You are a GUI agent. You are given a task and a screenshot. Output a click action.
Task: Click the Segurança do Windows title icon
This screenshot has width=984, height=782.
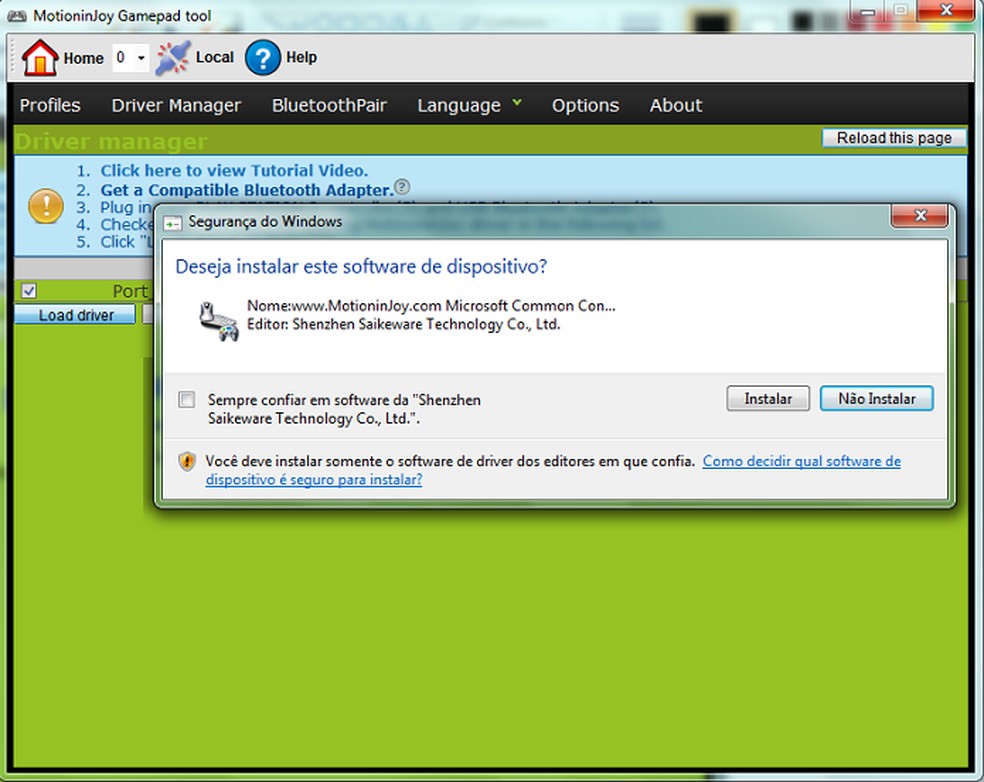tap(172, 222)
